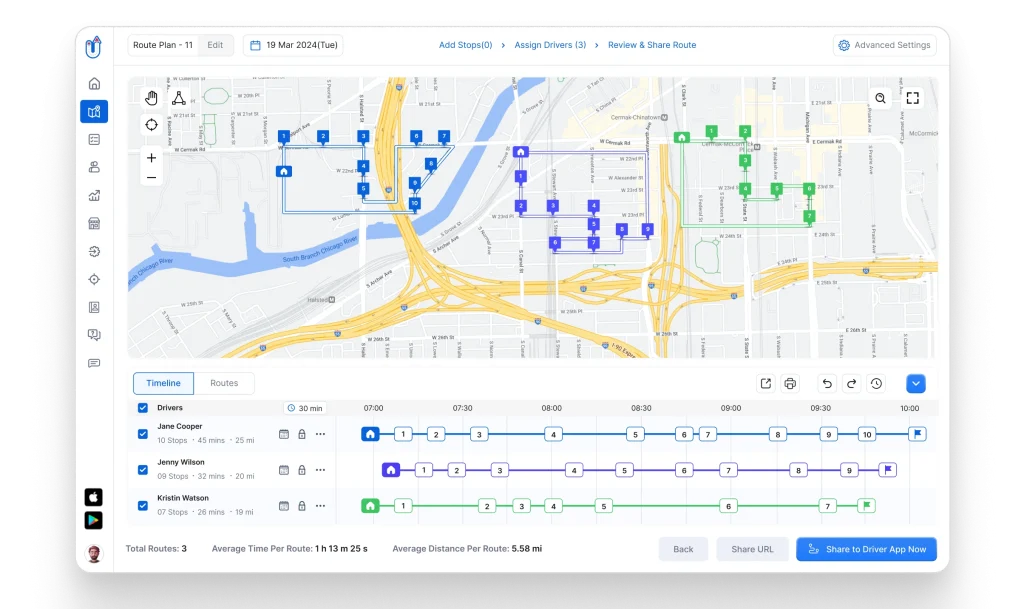1024x609 pixels.
Task: Expand map to fullscreen
Action: 913,98
